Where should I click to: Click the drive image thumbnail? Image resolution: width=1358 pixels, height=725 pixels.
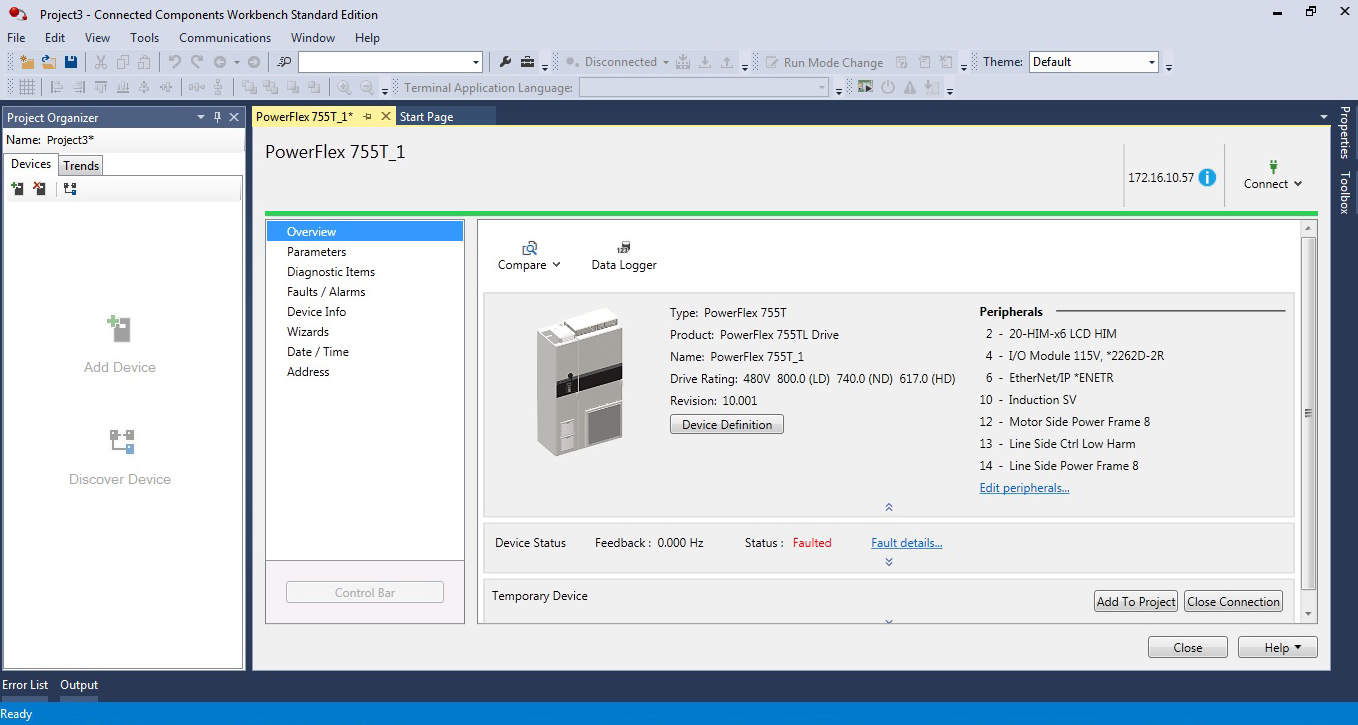[x=580, y=382]
